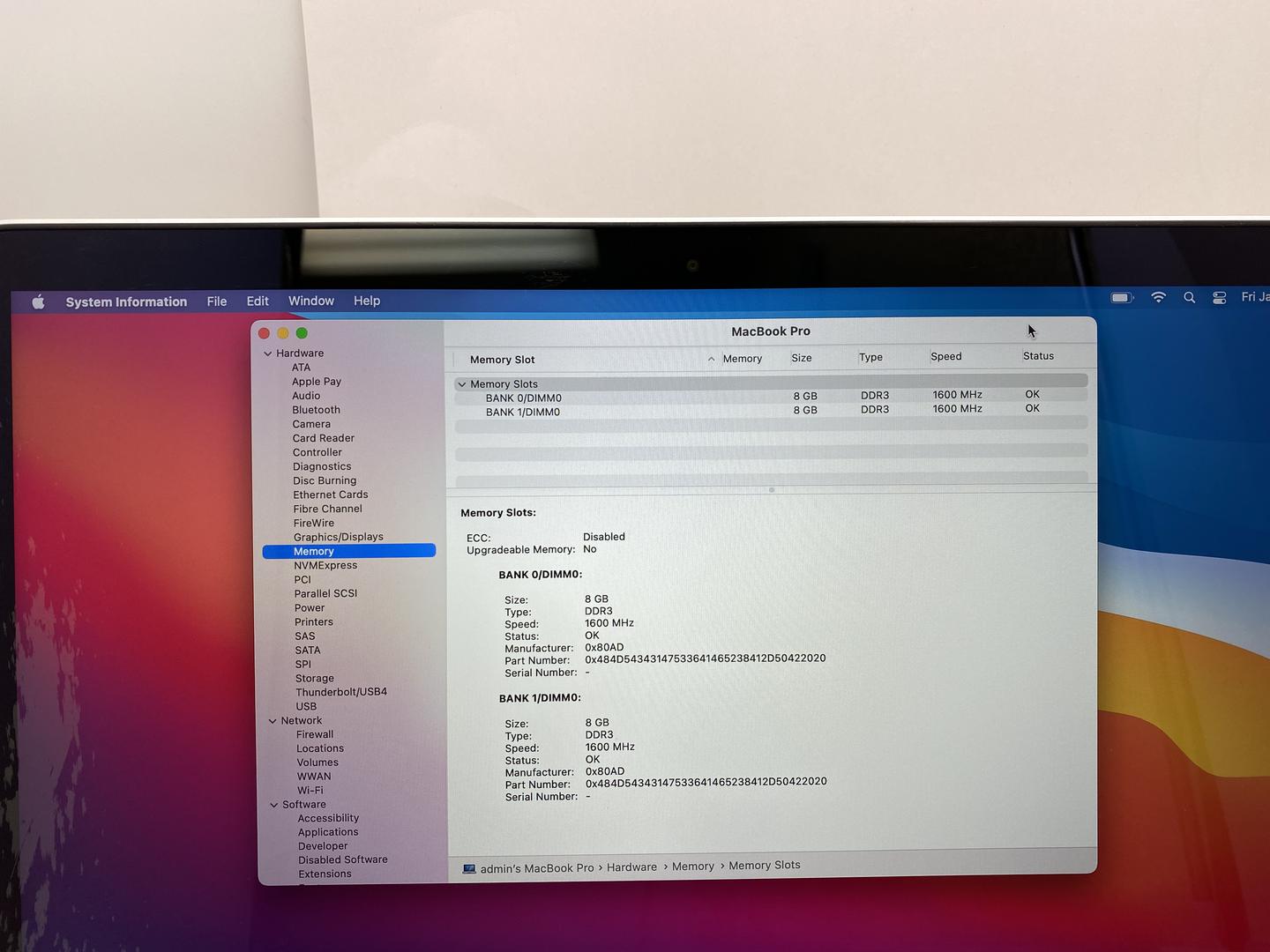Select Wi-Fi under Network in sidebar
The height and width of the screenshot is (952, 1270).
tap(310, 790)
